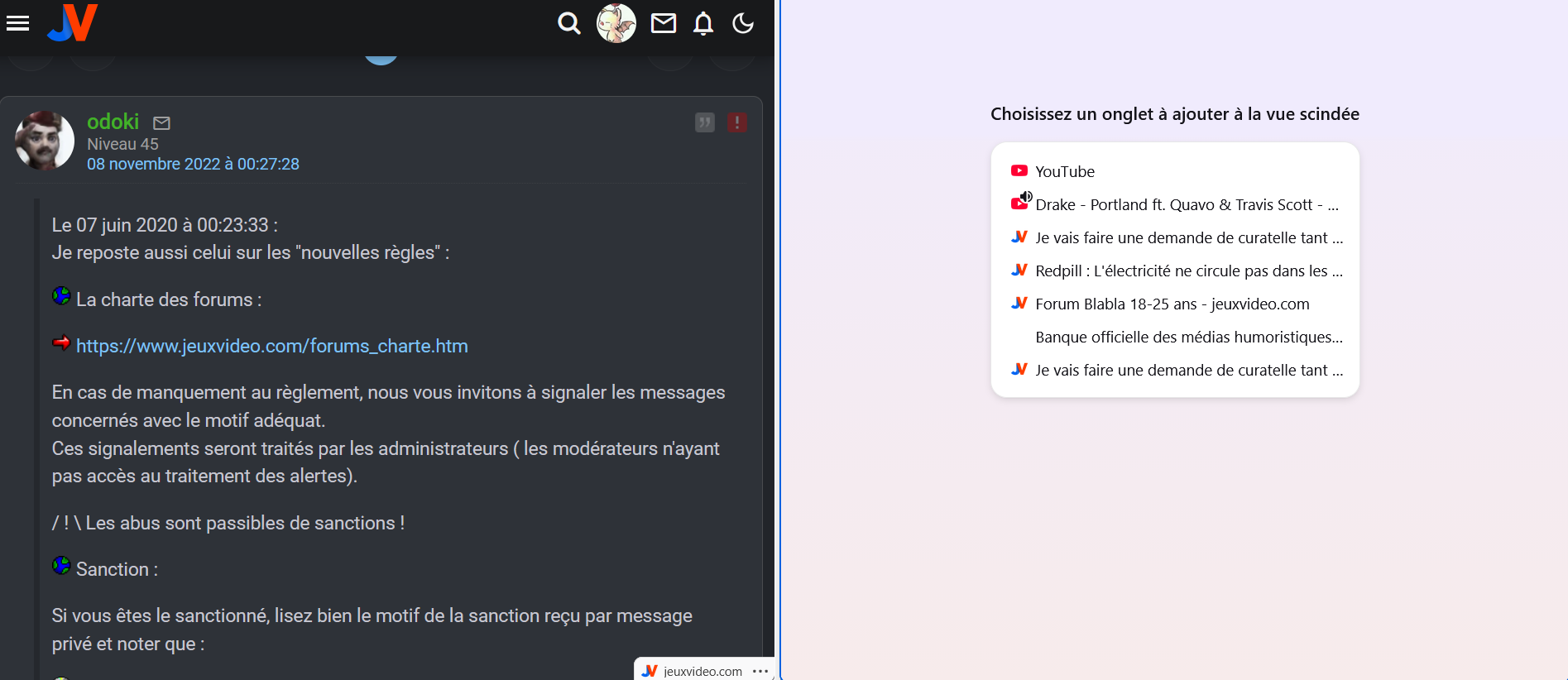Screen dimensions: 1568x680
Task: Open the hamburger menu on jeuxvideo
Action: tap(17, 23)
